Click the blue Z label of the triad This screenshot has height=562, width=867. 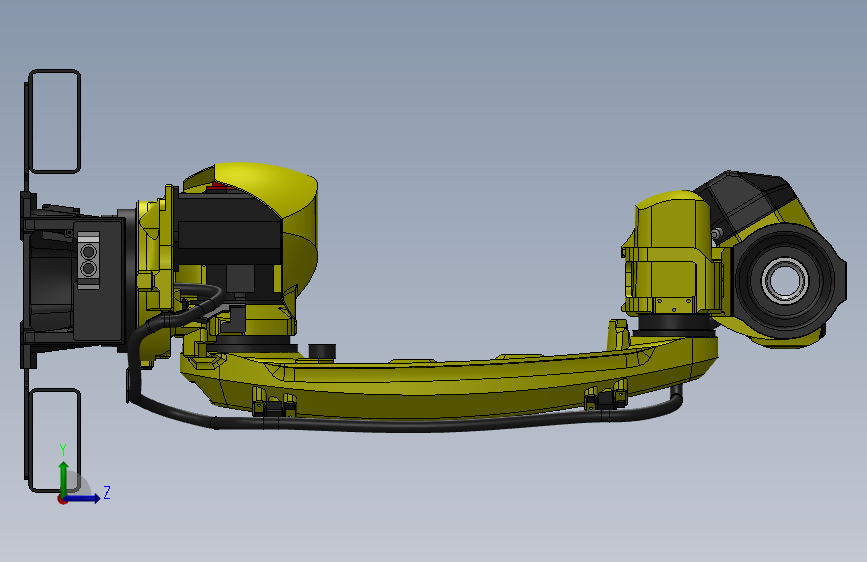coord(107,492)
